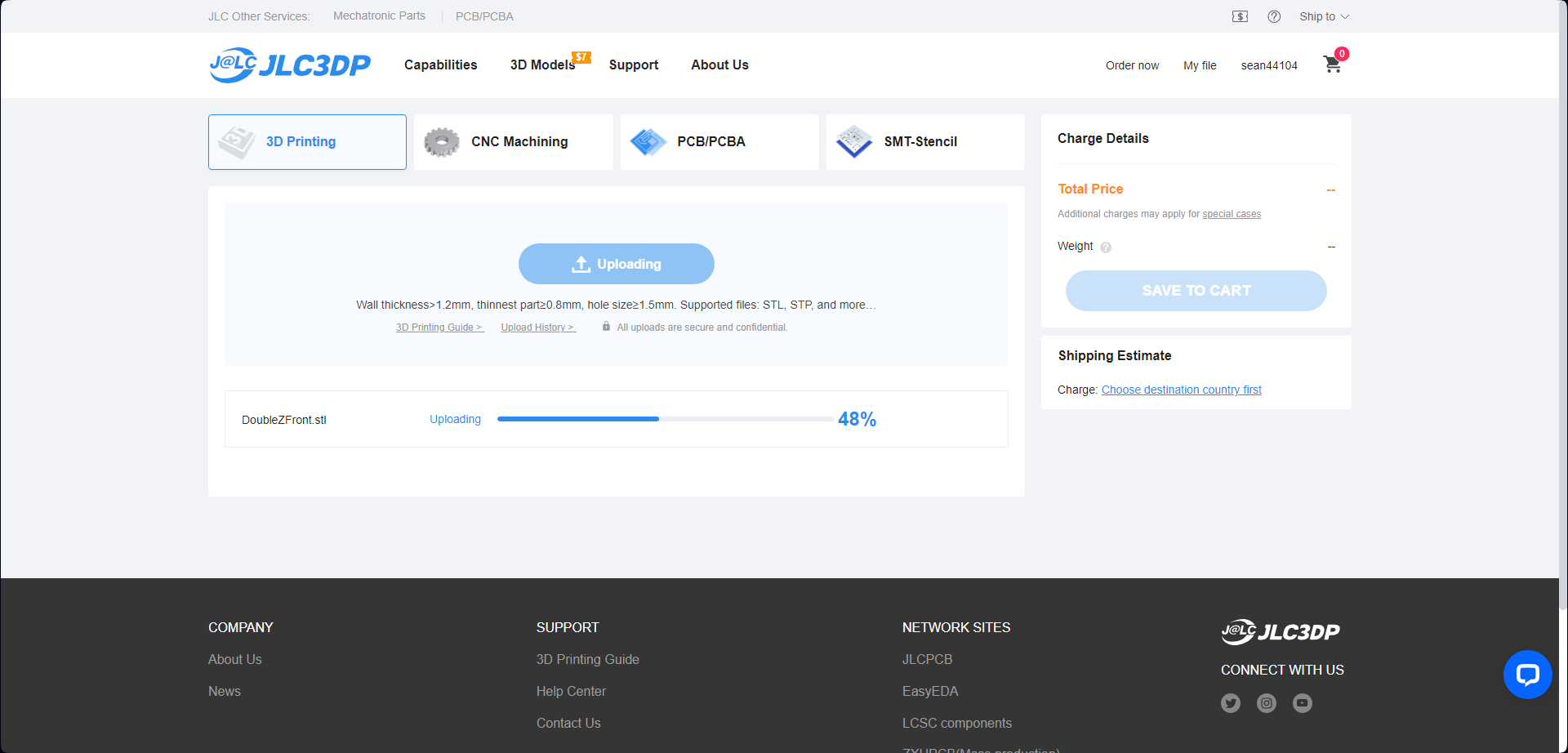
Task: Open footer About Us link
Action: tap(235, 659)
